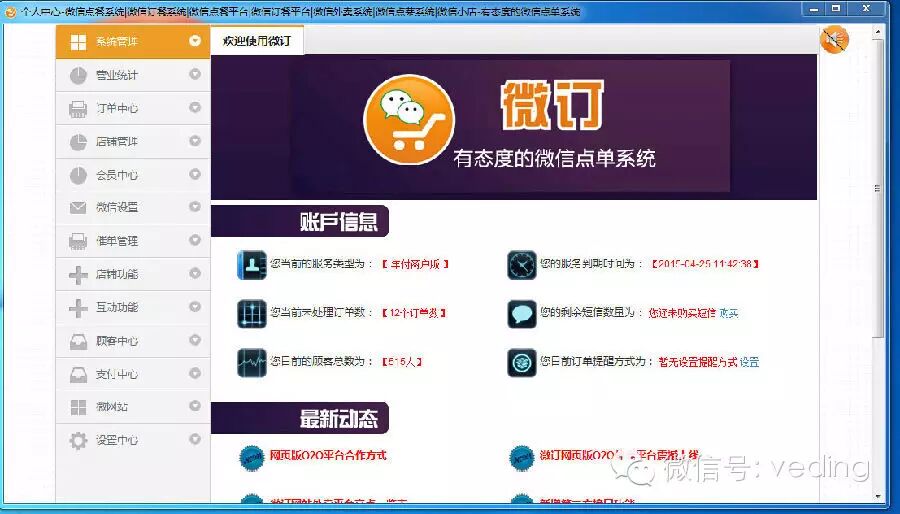900x514 pixels.
Task: Expand the 微网站 menu arrow
Action: pos(195,406)
